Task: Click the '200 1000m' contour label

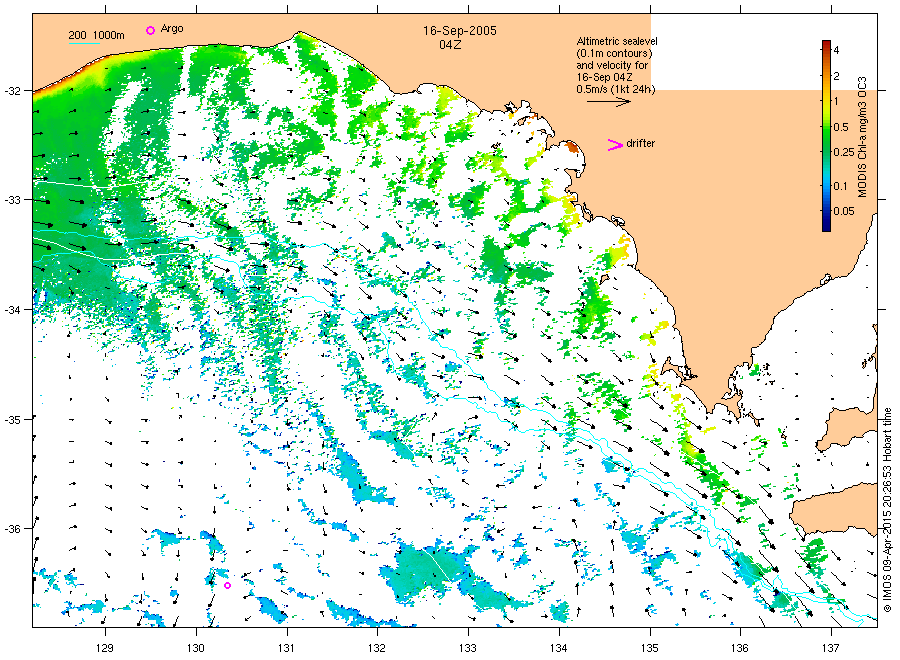Action: click(96, 35)
